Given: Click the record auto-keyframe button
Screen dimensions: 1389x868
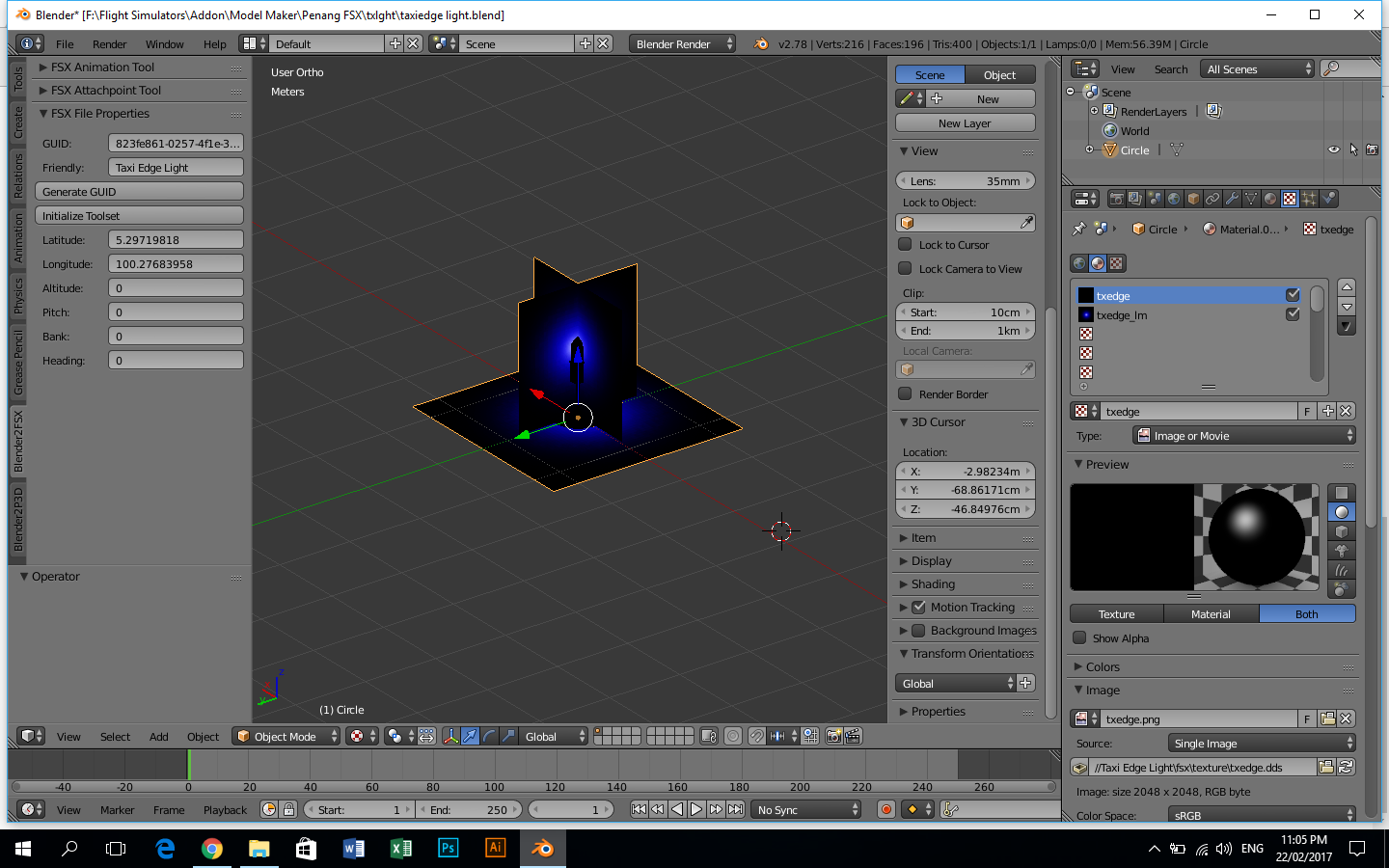Looking at the screenshot, I should [x=886, y=810].
